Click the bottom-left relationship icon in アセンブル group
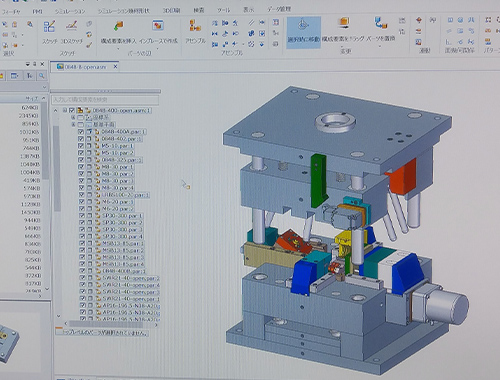This screenshot has width=500, height=380. click(215, 44)
